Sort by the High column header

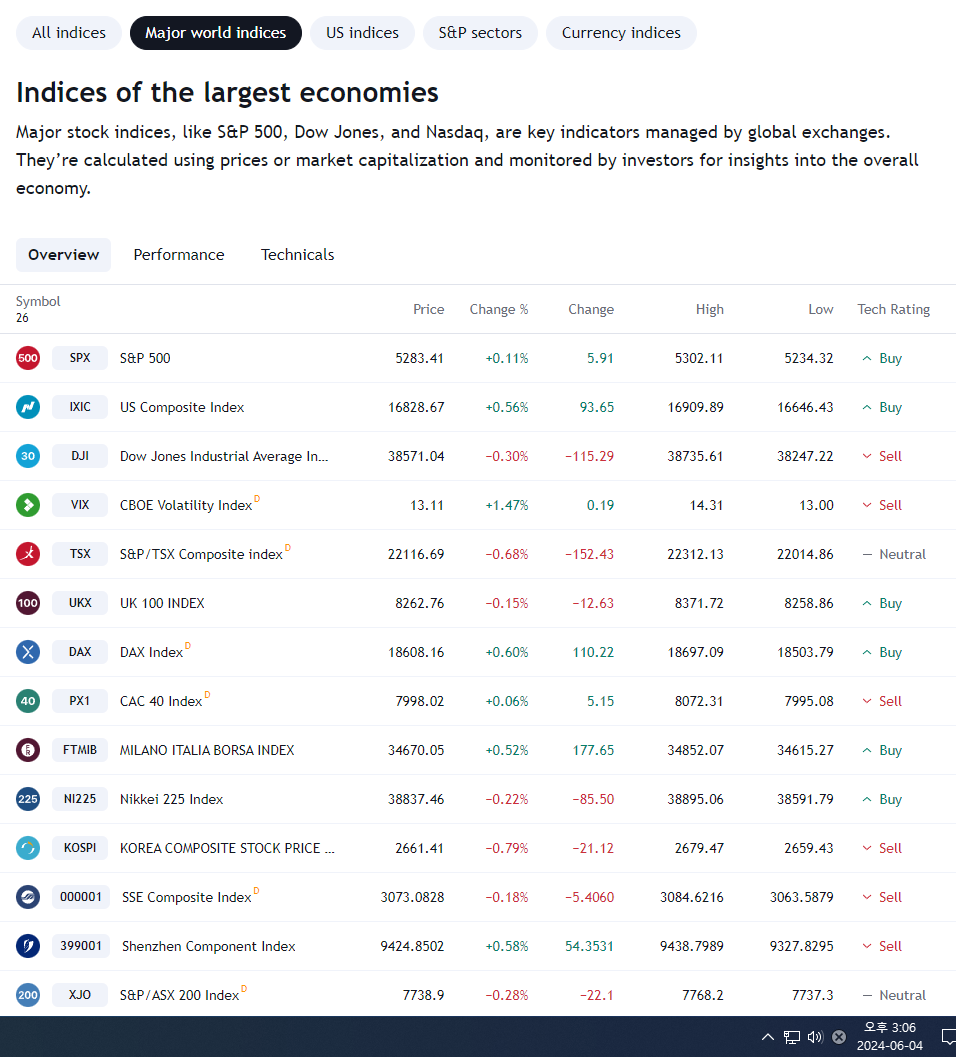click(x=709, y=309)
